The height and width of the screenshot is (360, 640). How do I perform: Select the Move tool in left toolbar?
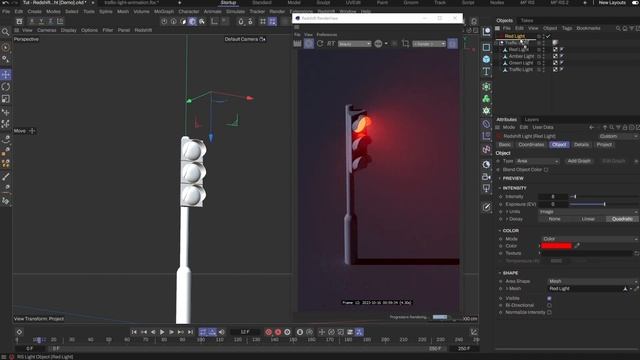coord(6,74)
